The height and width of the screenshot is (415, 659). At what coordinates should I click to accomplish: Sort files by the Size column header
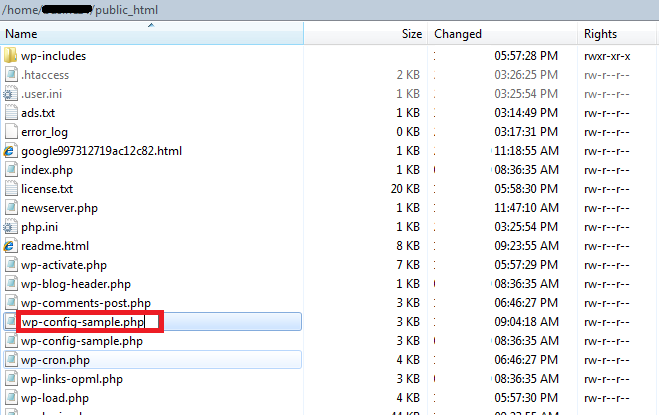[411, 33]
